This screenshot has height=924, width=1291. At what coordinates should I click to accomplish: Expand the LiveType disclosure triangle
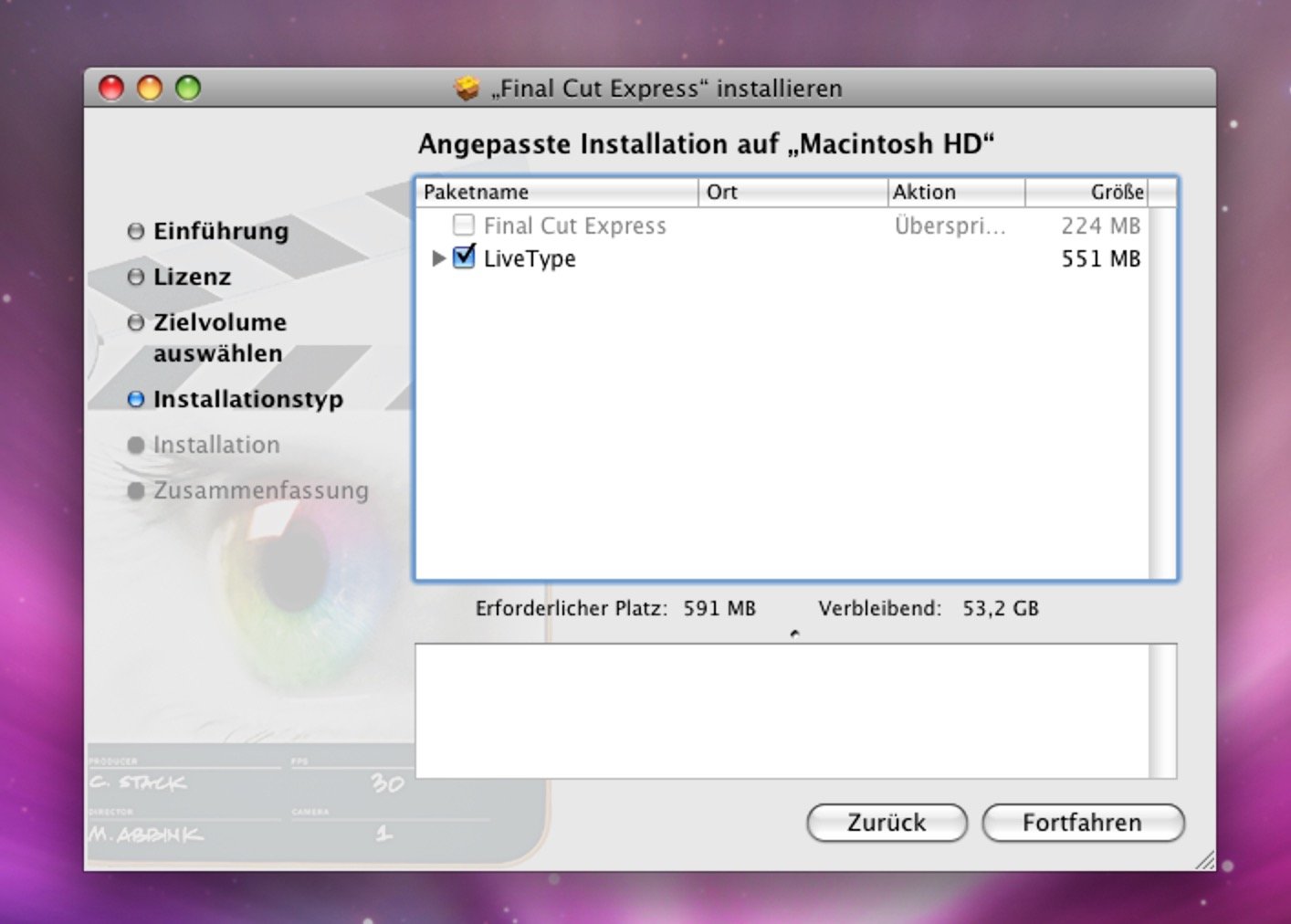click(438, 258)
